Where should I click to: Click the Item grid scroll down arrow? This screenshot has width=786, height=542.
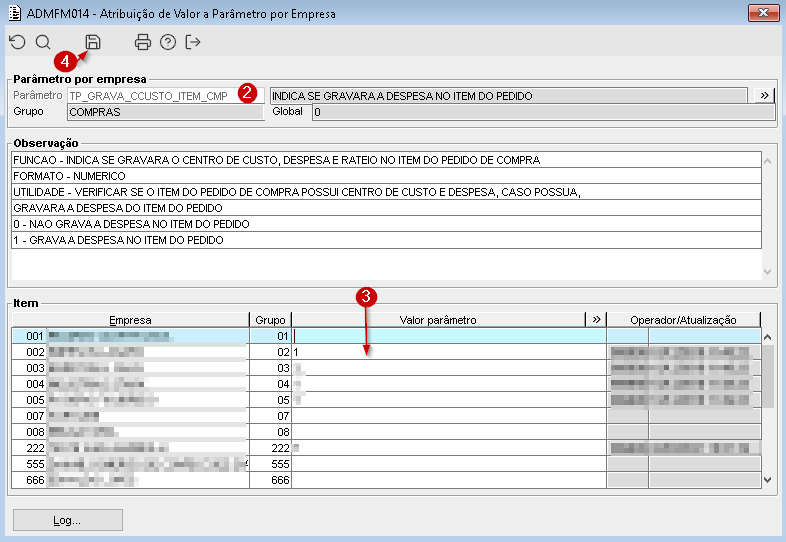[767, 480]
